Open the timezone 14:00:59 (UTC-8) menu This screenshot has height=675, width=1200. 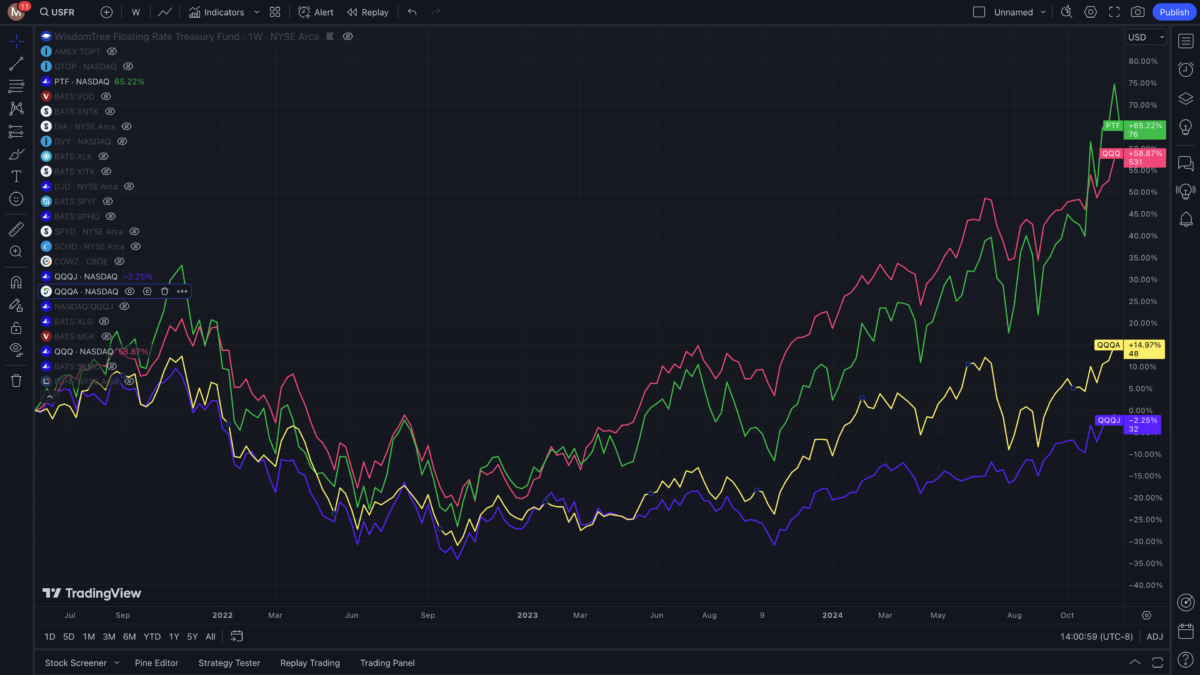tap(1097, 637)
